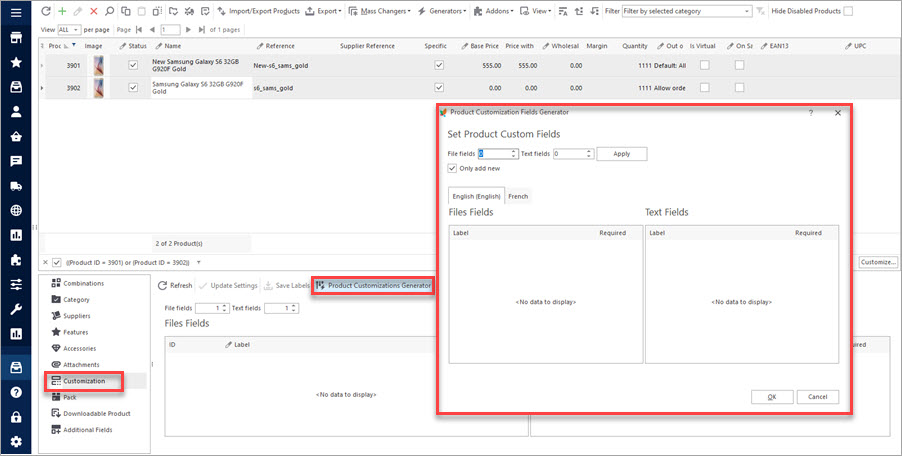902x456 pixels.
Task: Expand the Addons dropdown
Action: pyautogui.click(x=494, y=11)
